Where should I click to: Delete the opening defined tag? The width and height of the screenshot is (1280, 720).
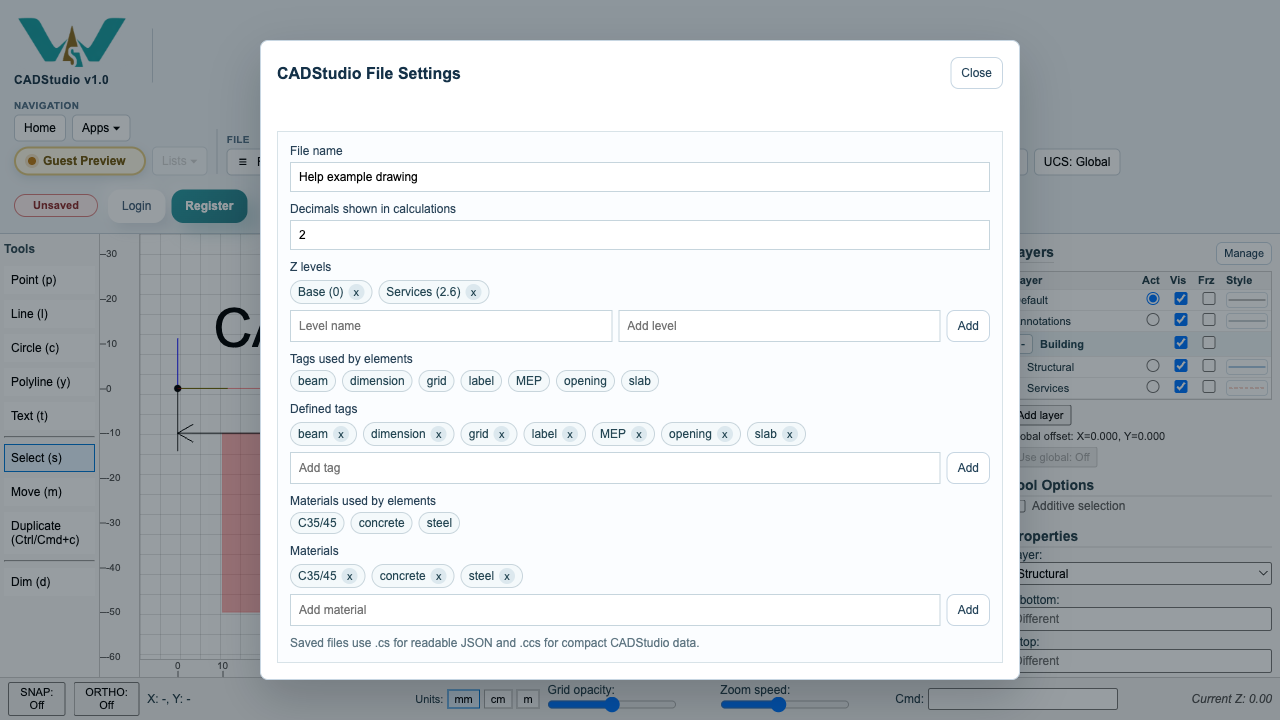(724, 434)
